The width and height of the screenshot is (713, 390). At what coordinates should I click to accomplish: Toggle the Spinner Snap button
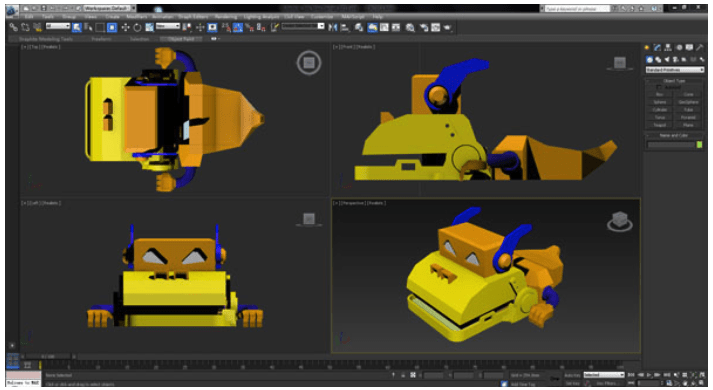pyautogui.click(x=261, y=28)
